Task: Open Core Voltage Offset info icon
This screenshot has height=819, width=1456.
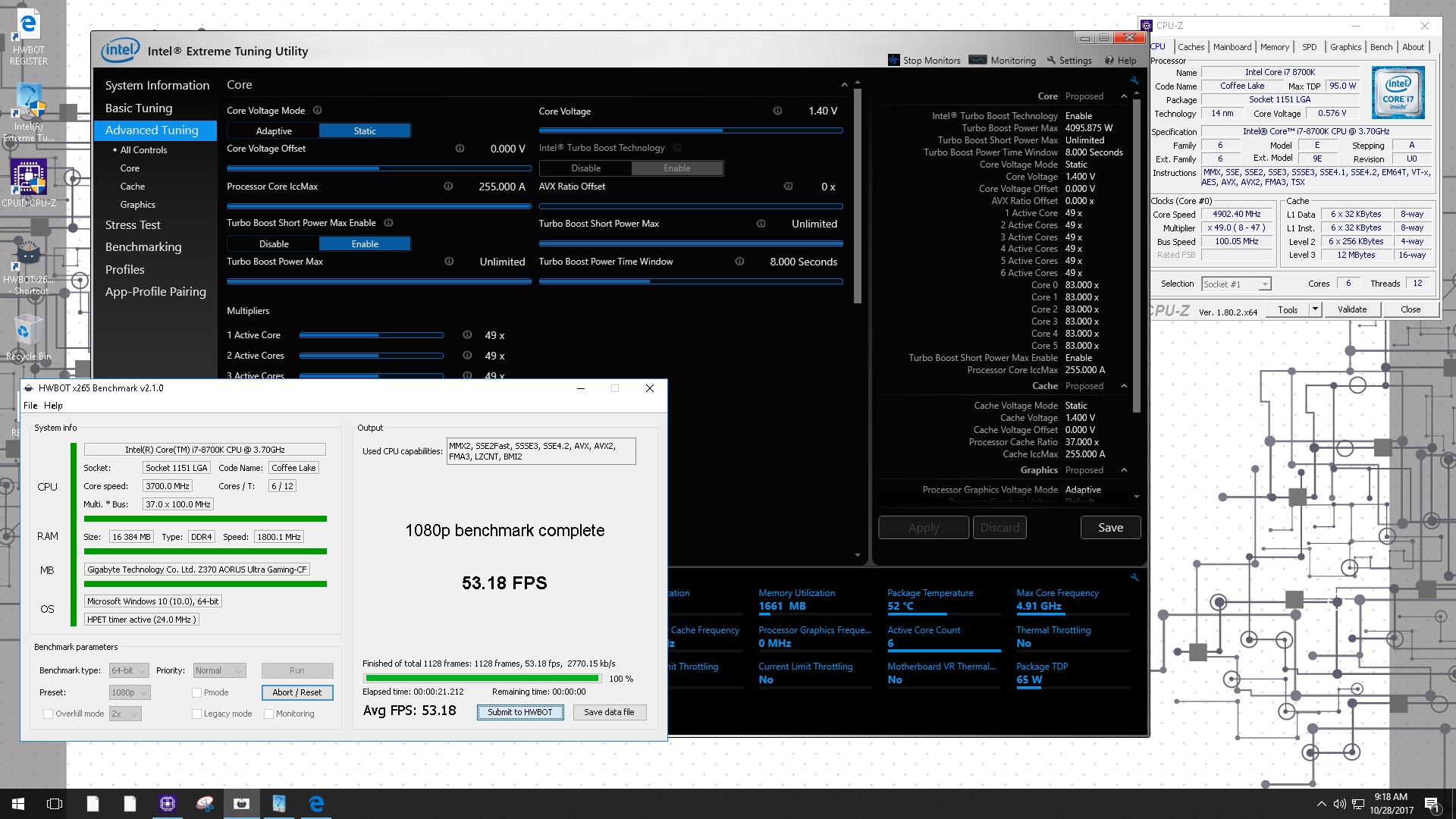Action: (460, 149)
